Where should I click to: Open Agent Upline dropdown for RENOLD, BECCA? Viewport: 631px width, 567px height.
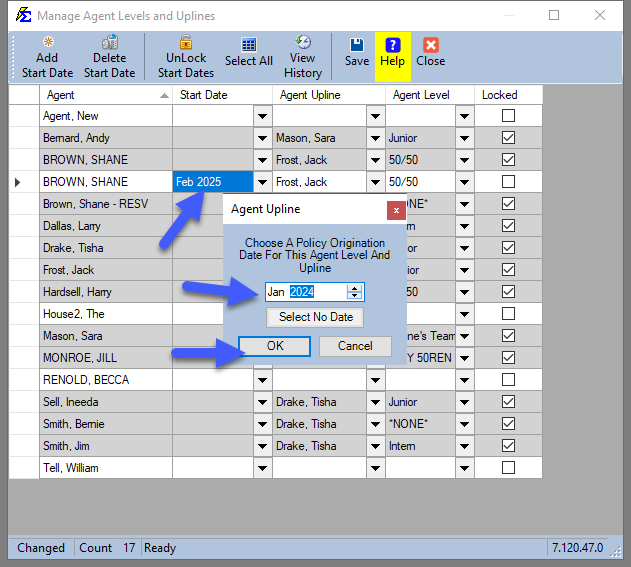coord(375,380)
